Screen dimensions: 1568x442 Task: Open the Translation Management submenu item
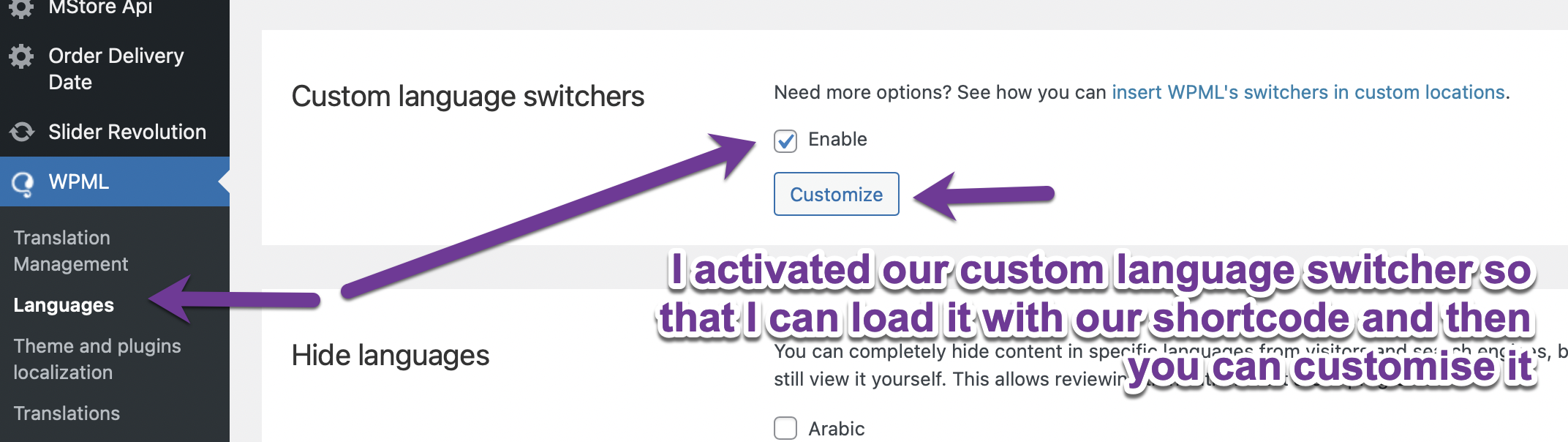coord(71,251)
